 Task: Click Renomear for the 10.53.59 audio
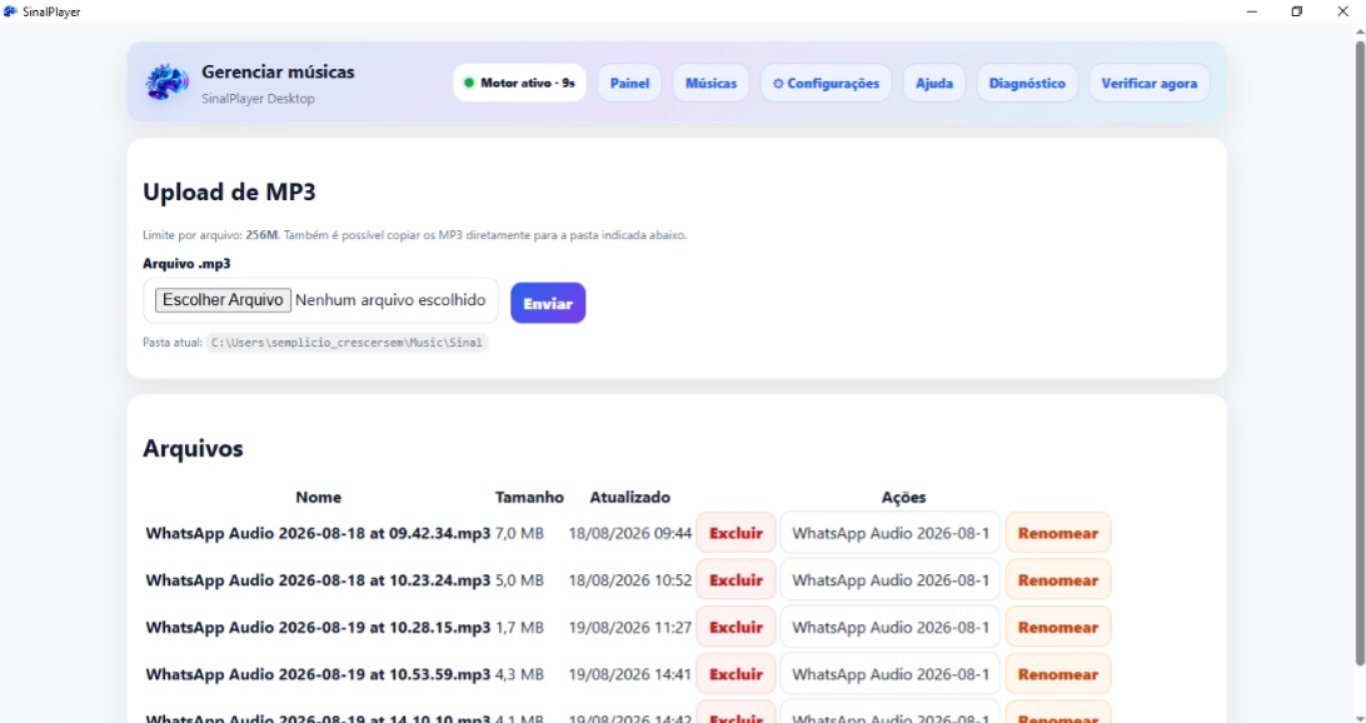point(1058,674)
